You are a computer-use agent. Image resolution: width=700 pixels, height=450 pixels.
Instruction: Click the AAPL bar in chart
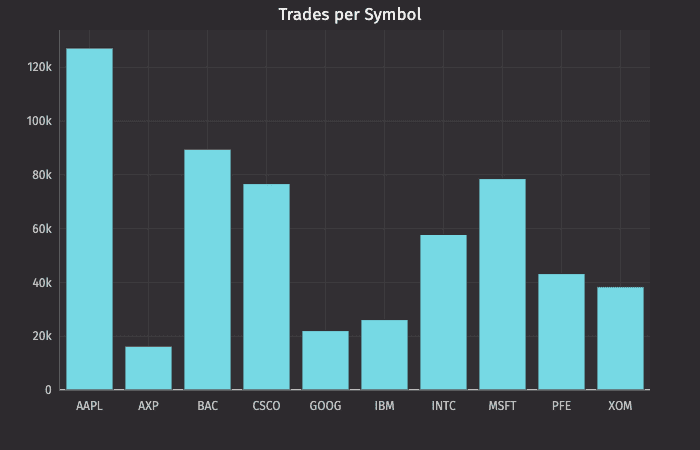89,219
